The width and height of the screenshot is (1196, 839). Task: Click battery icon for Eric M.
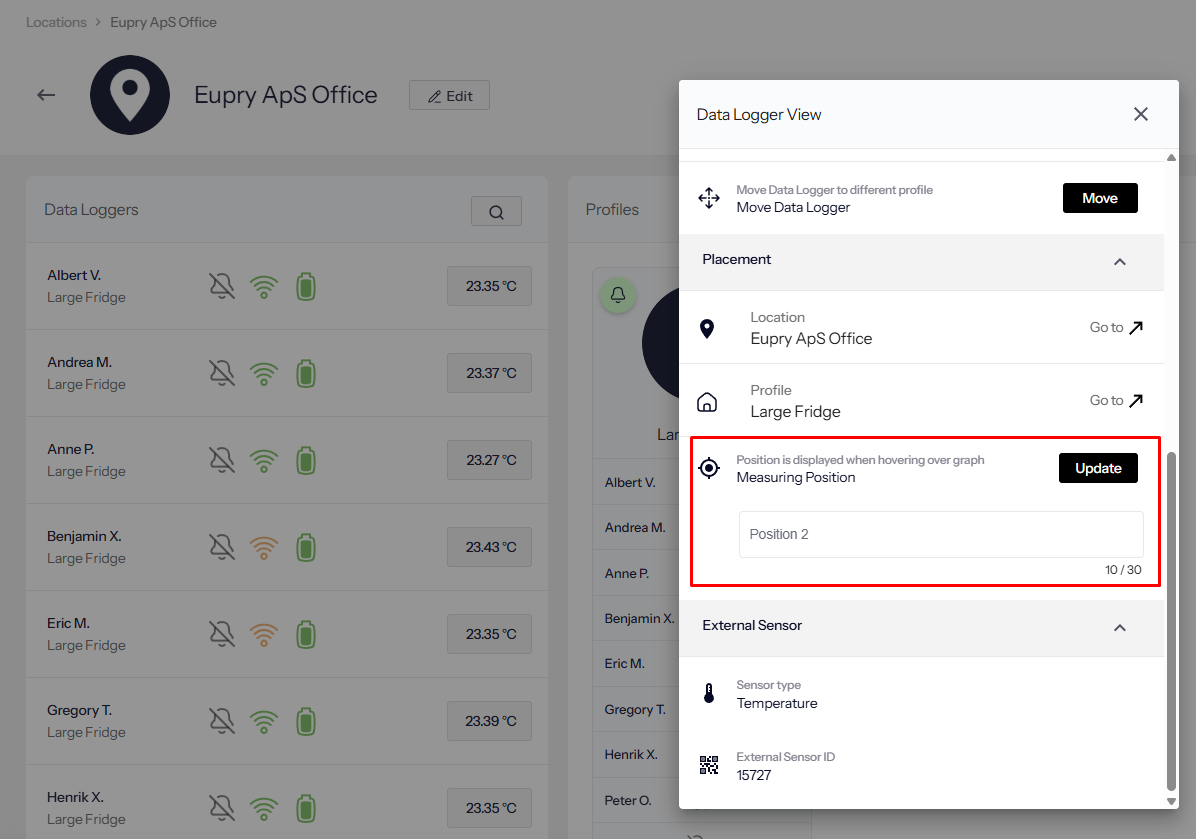click(306, 635)
